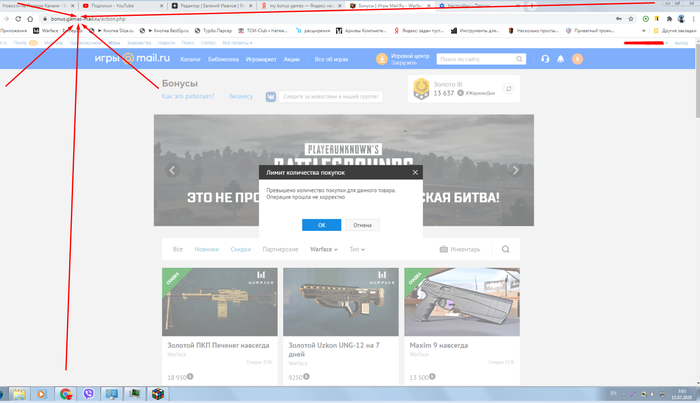Bookmark this page with the star icon

click(631, 19)
